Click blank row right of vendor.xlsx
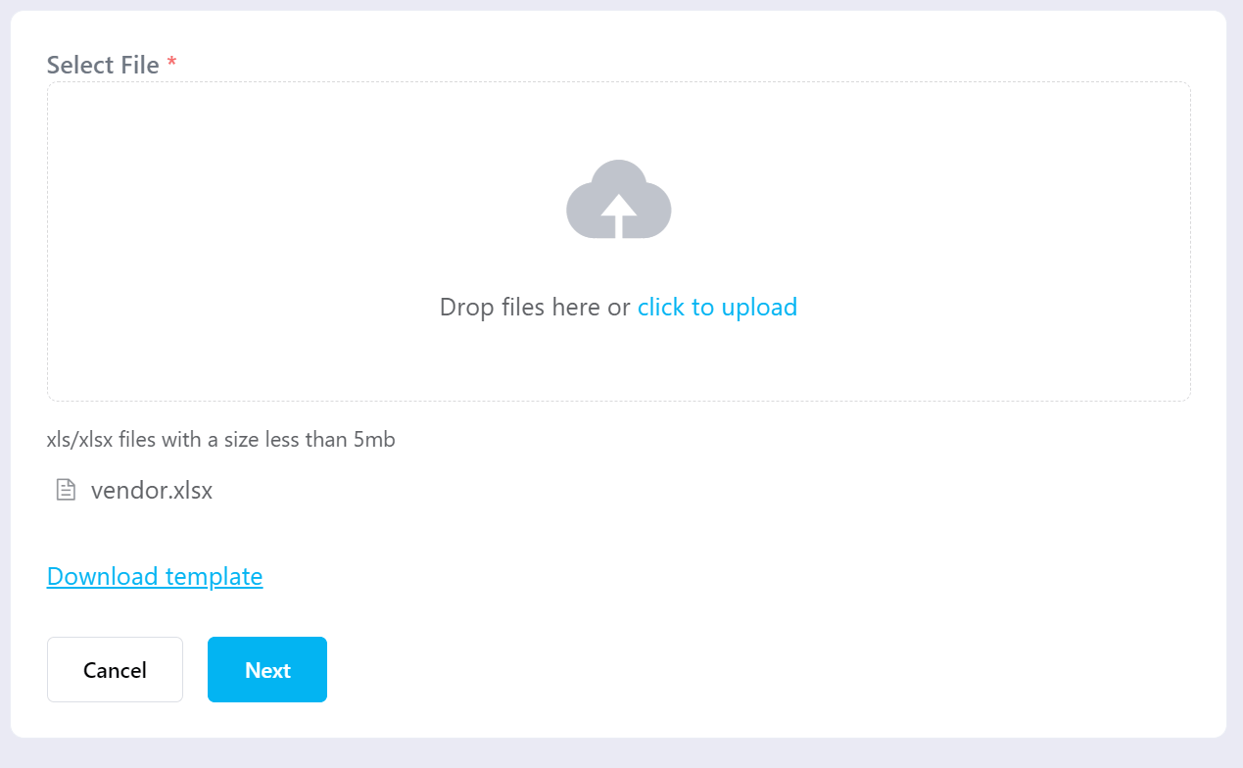Image resolution: width=1243 pixels, height=768 pixels. (700, 490)
